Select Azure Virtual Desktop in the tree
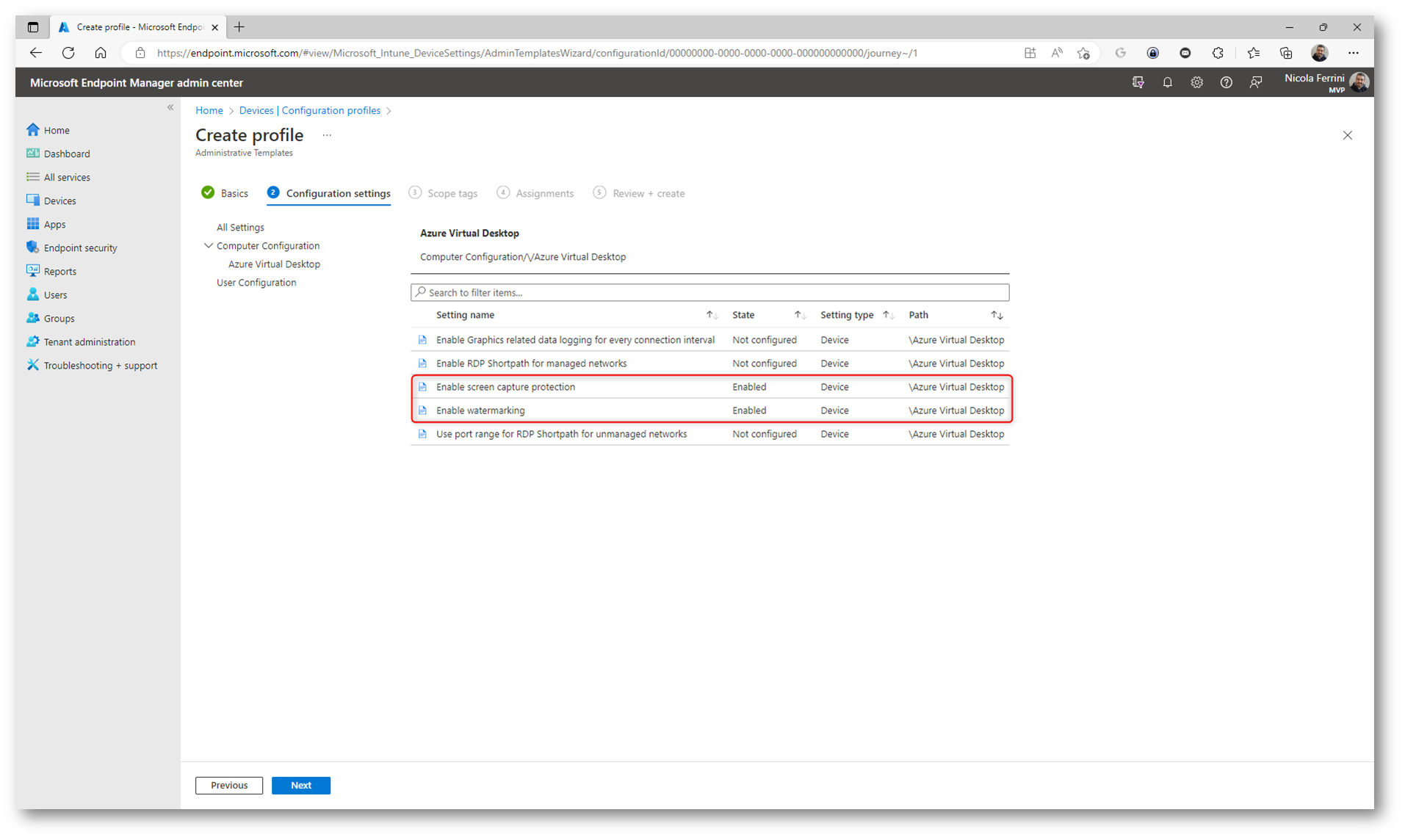 [x=274, y=264]
